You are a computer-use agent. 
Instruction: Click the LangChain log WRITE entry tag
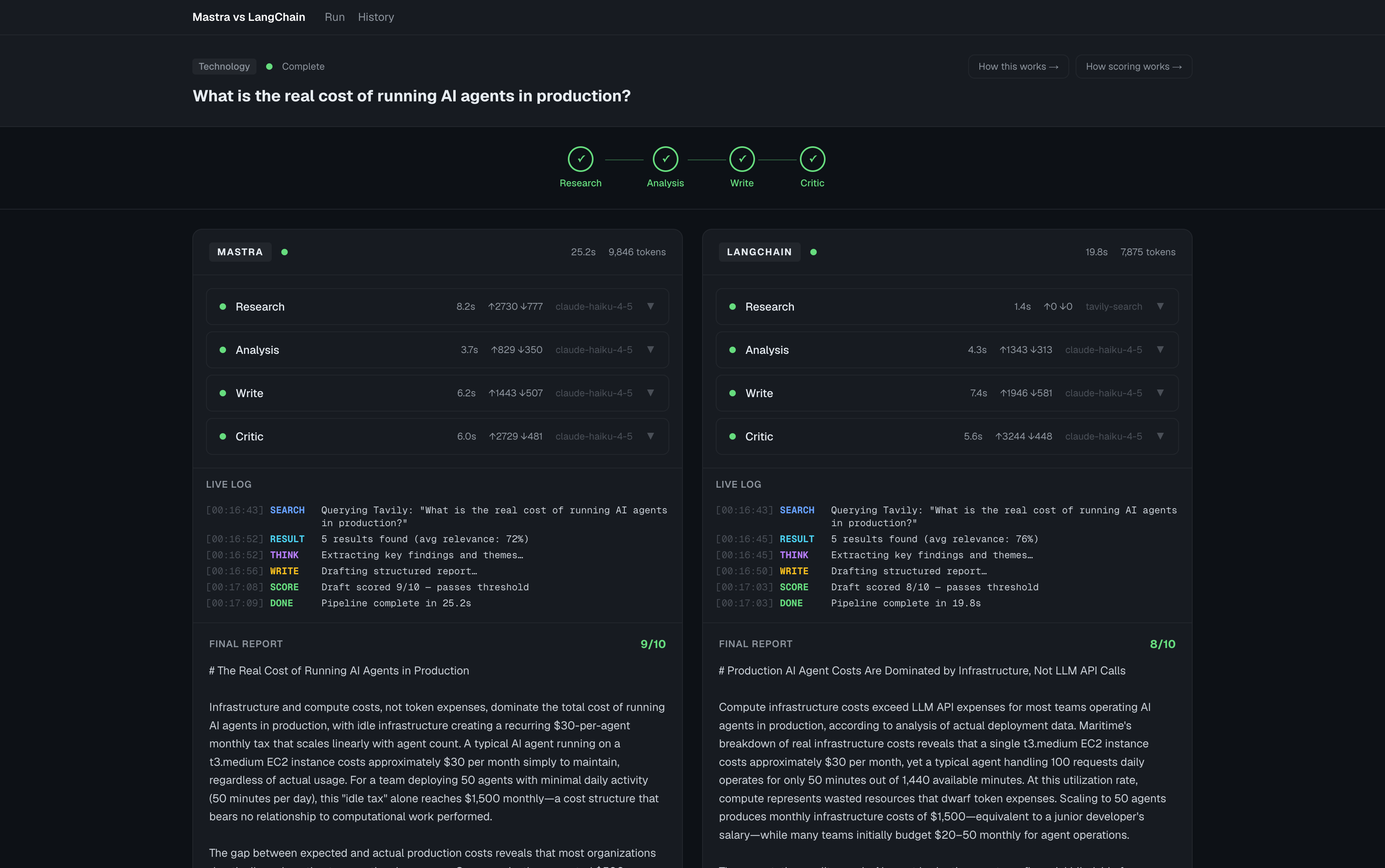(x=794, y=571)
